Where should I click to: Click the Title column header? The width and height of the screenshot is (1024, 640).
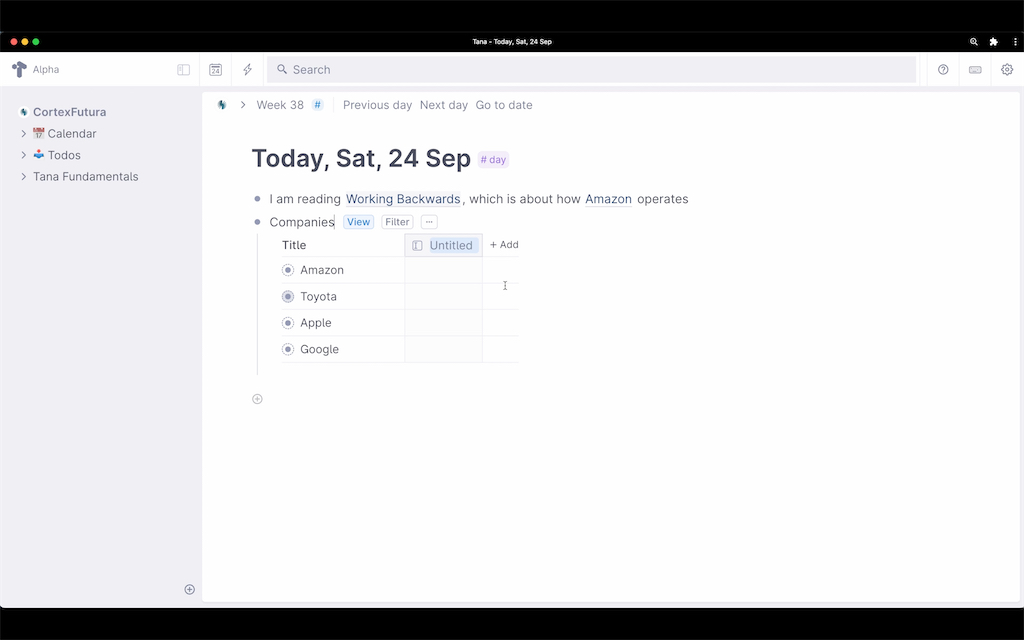pyautogui.click(x=294, y=246)
